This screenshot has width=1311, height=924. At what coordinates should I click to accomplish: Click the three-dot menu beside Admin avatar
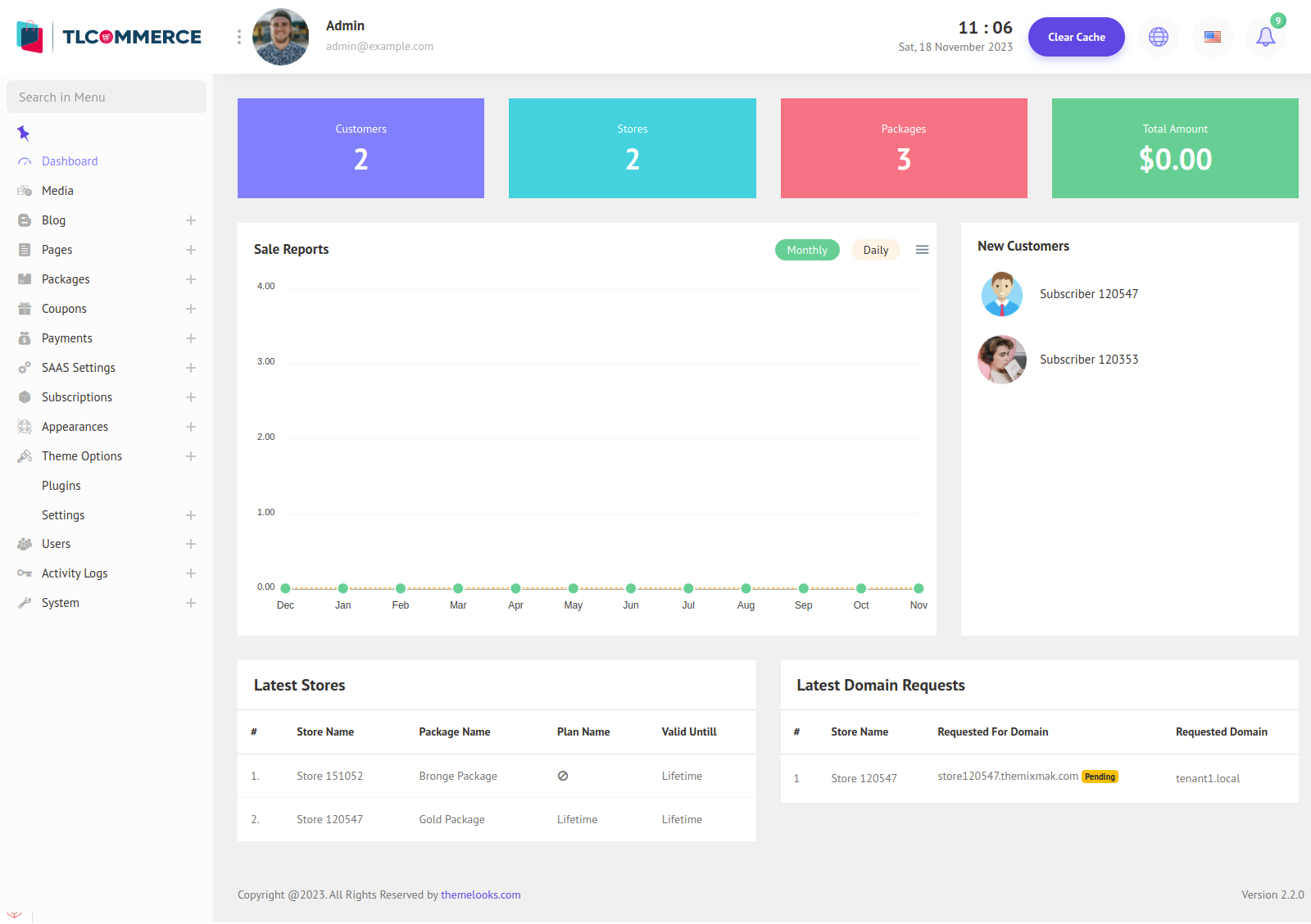tap(239, 37)
